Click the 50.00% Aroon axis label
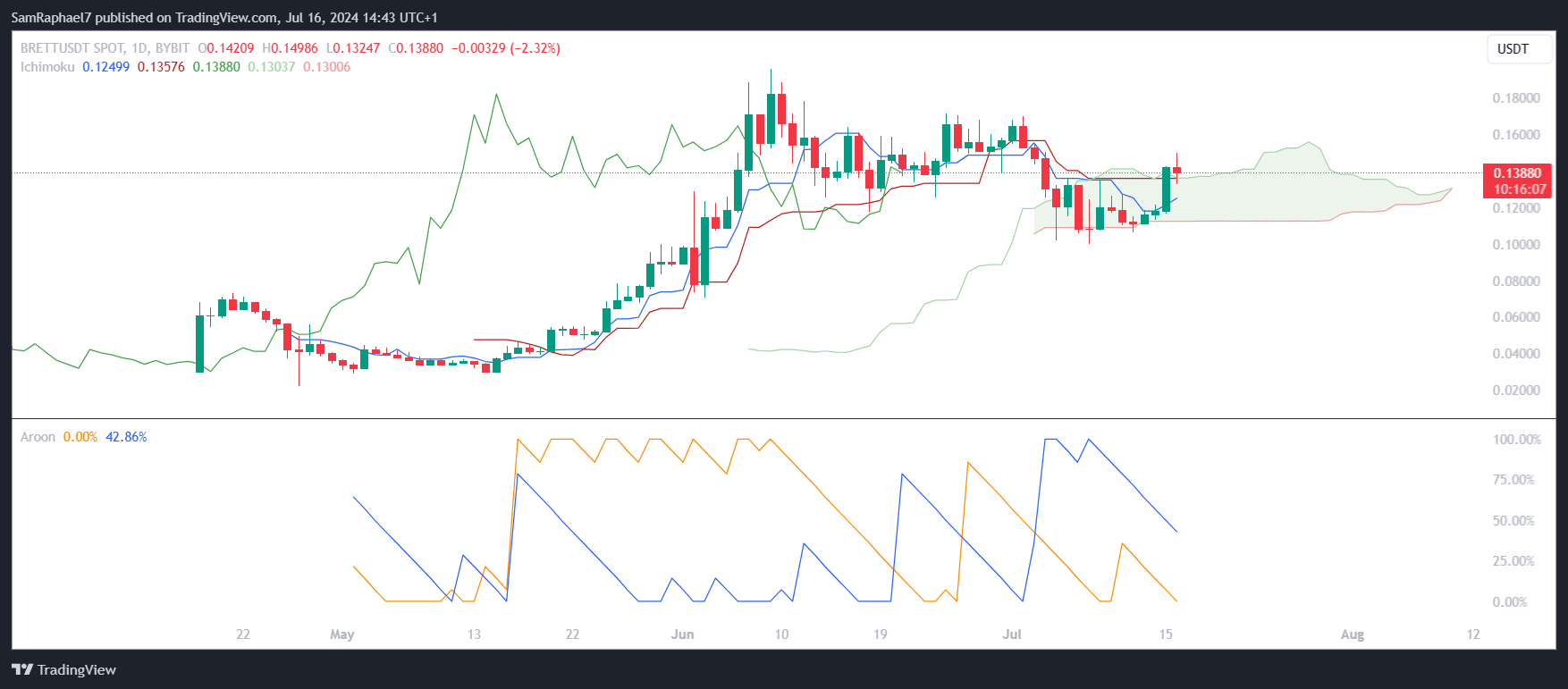This screenshot has height=689, width=1568. click(1513, 521)
